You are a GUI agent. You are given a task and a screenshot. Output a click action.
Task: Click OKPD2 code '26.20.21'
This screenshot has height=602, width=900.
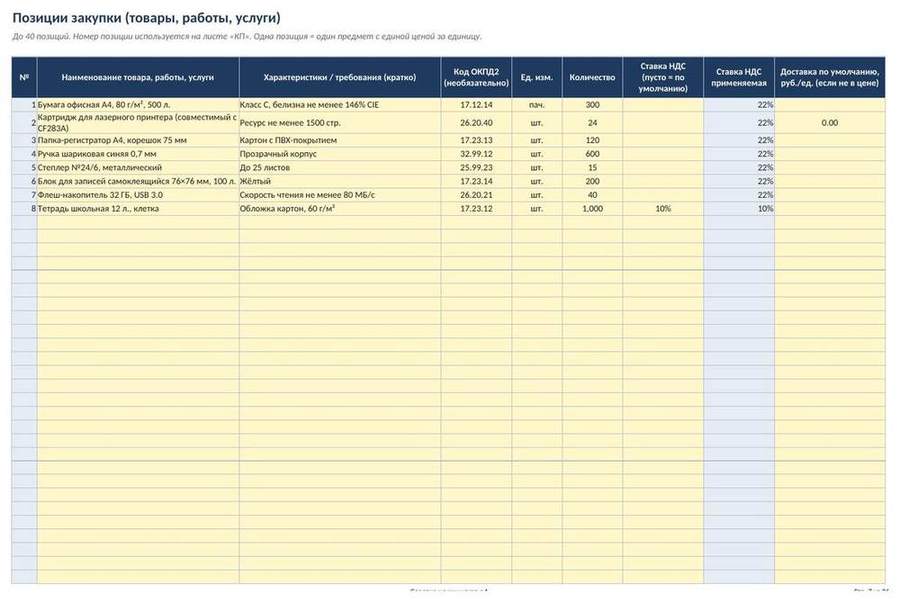(476, 195)
